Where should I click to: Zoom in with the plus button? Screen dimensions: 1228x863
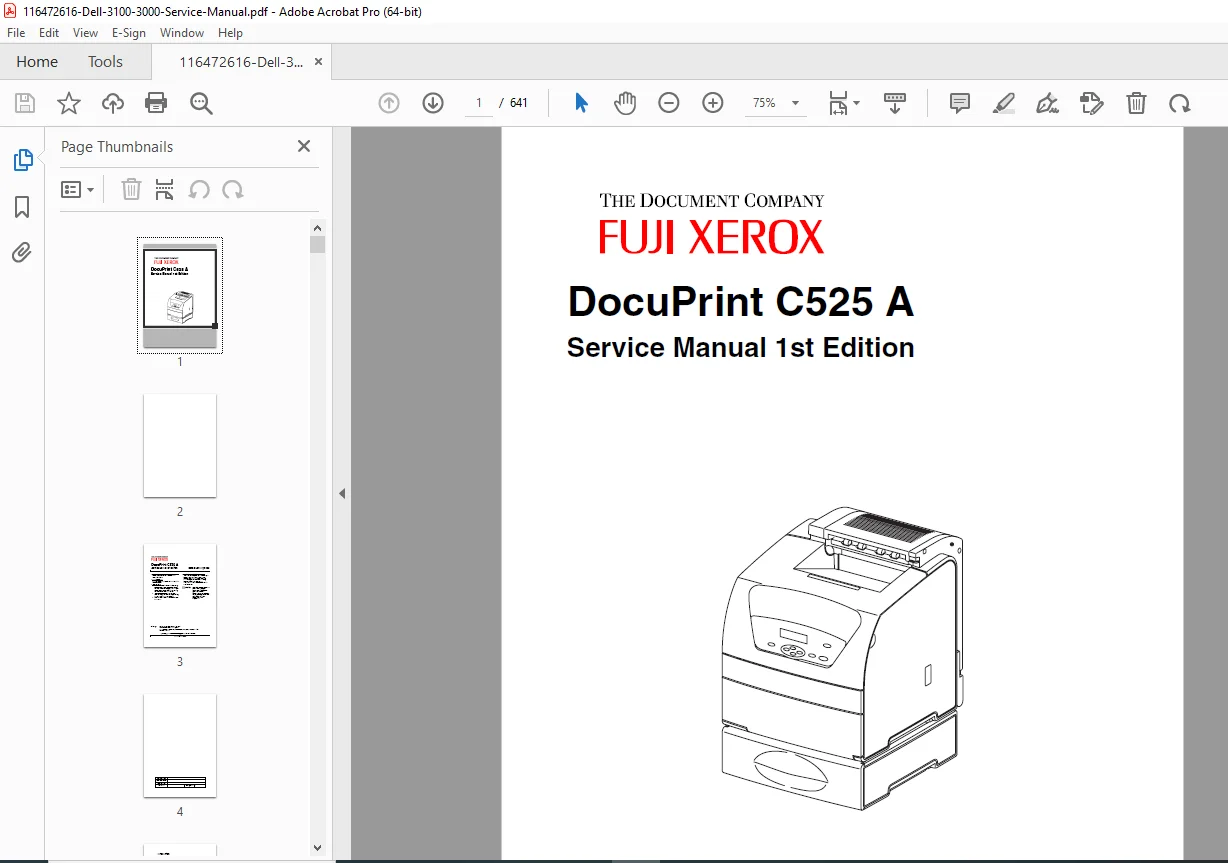pos(713,103)
